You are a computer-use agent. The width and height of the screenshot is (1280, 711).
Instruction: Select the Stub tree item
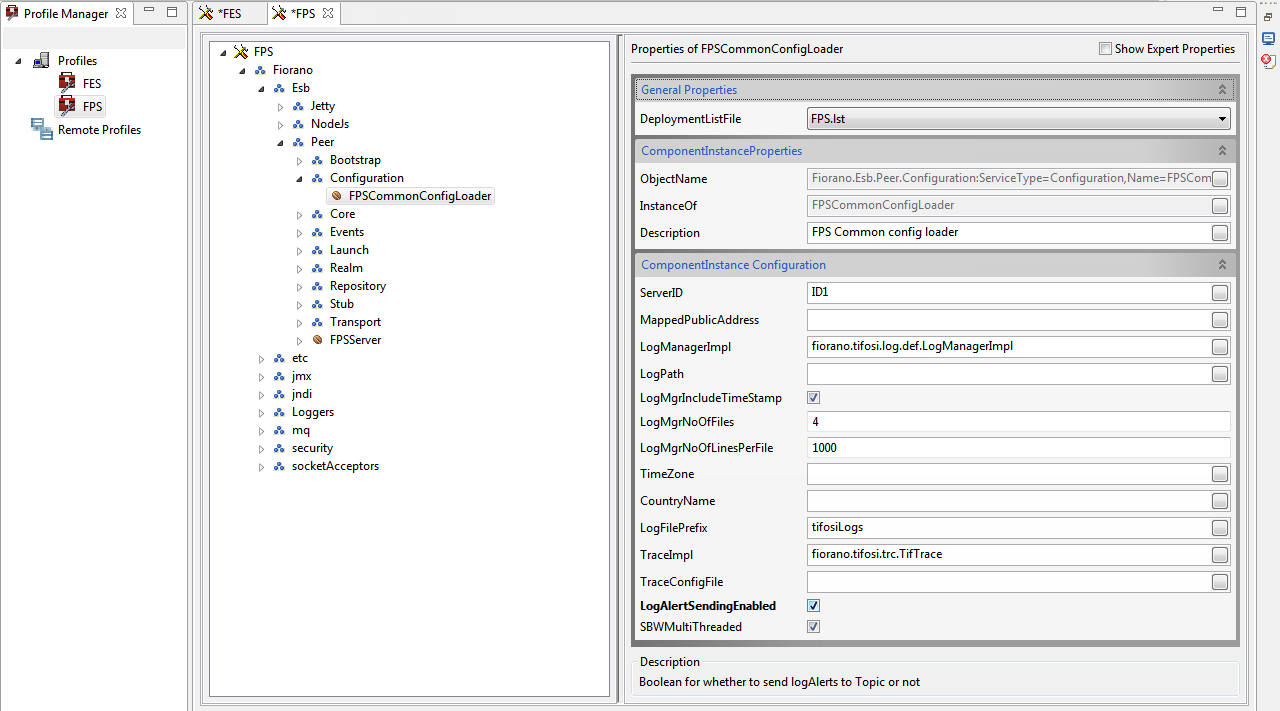pyautogui.click(x=342, y=304)
